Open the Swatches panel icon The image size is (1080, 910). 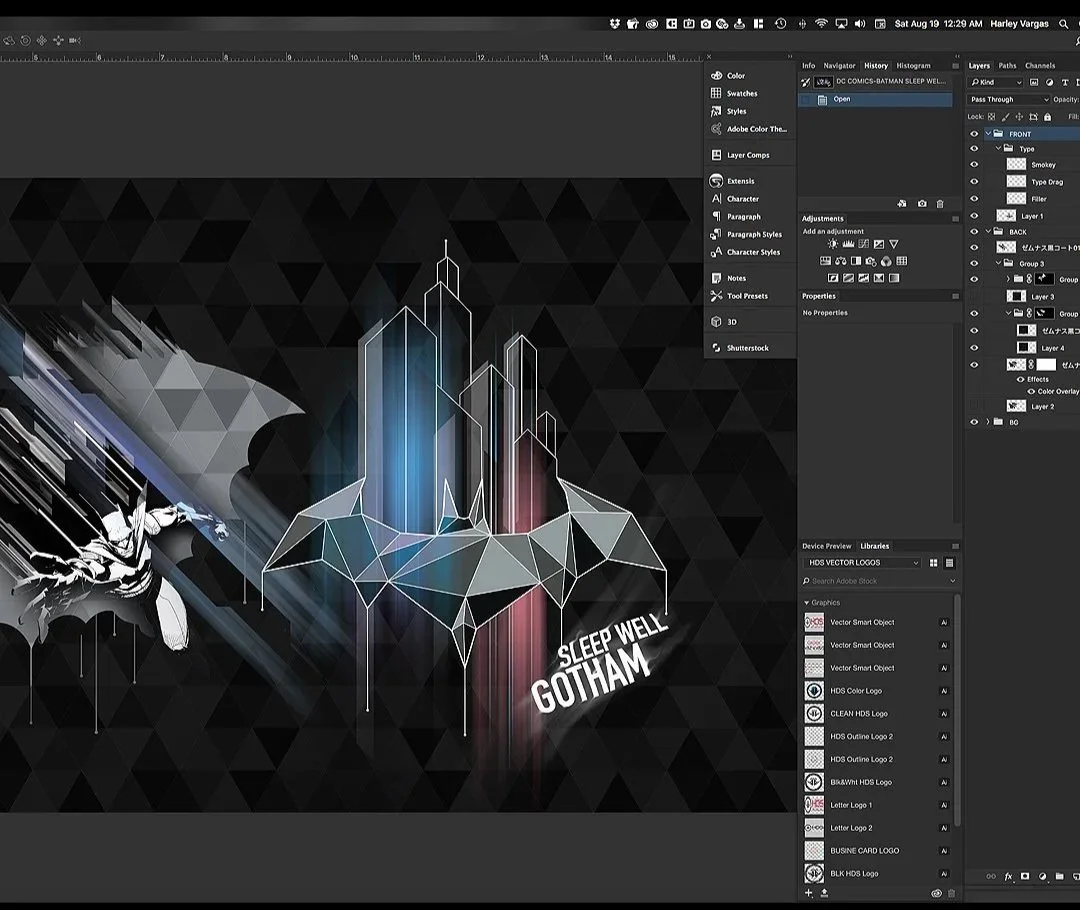click(x=716, y=93)
